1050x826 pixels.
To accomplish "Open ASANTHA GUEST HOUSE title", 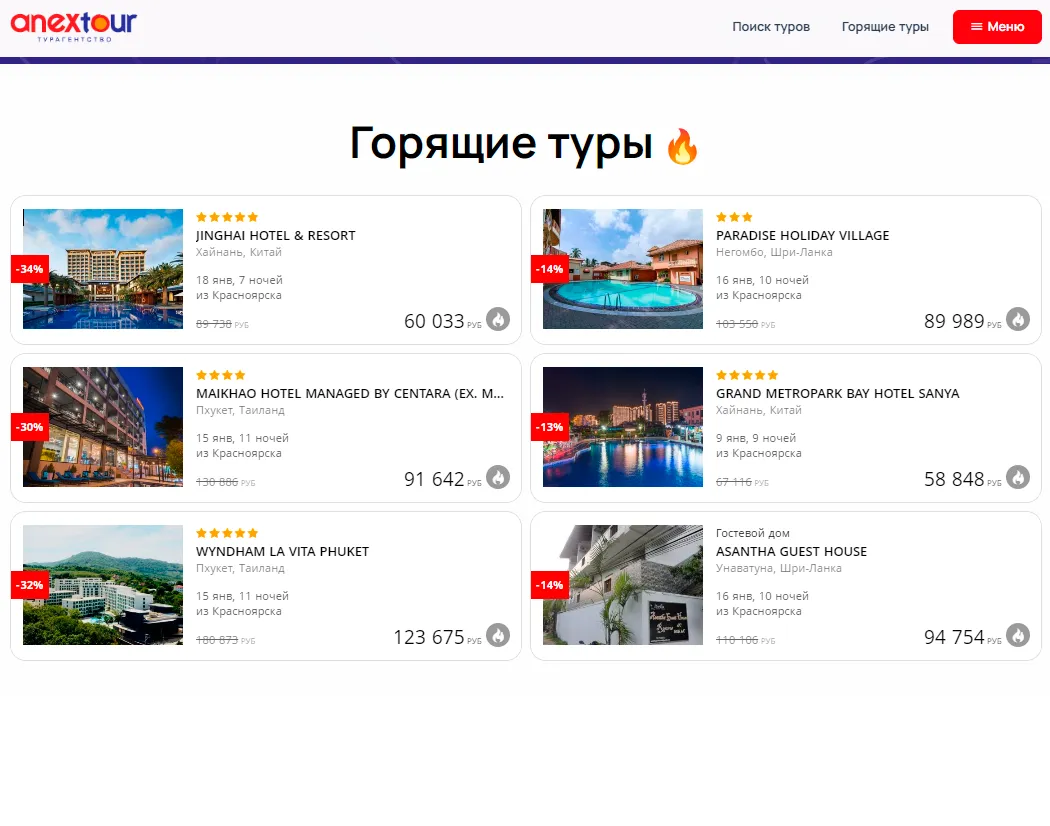I will point(791,551).
